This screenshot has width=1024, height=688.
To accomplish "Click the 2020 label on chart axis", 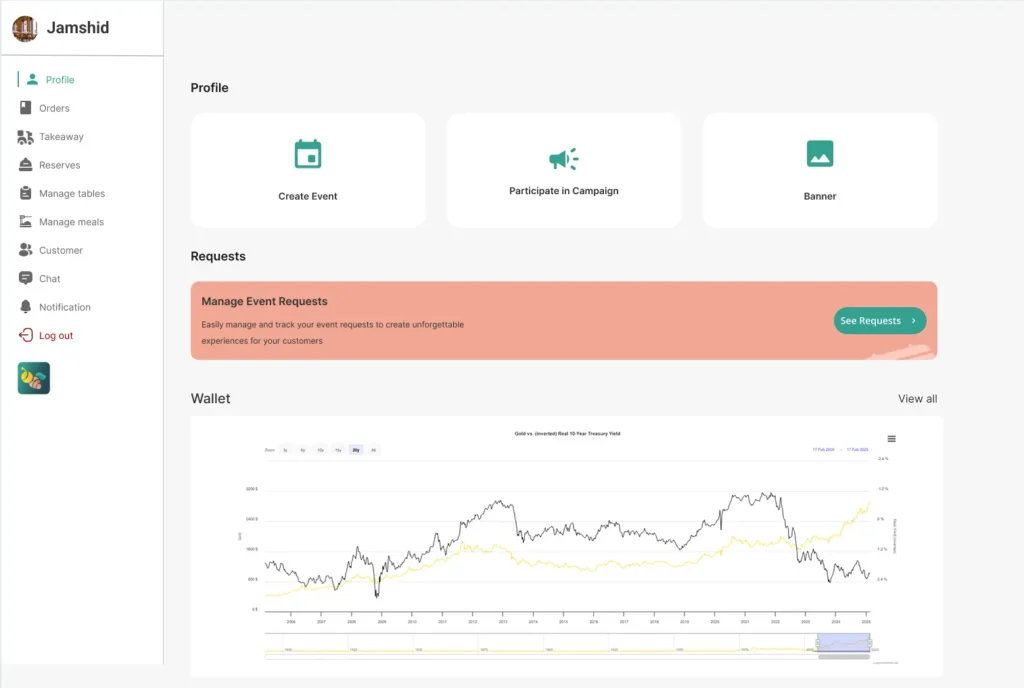I will (714, 622).
